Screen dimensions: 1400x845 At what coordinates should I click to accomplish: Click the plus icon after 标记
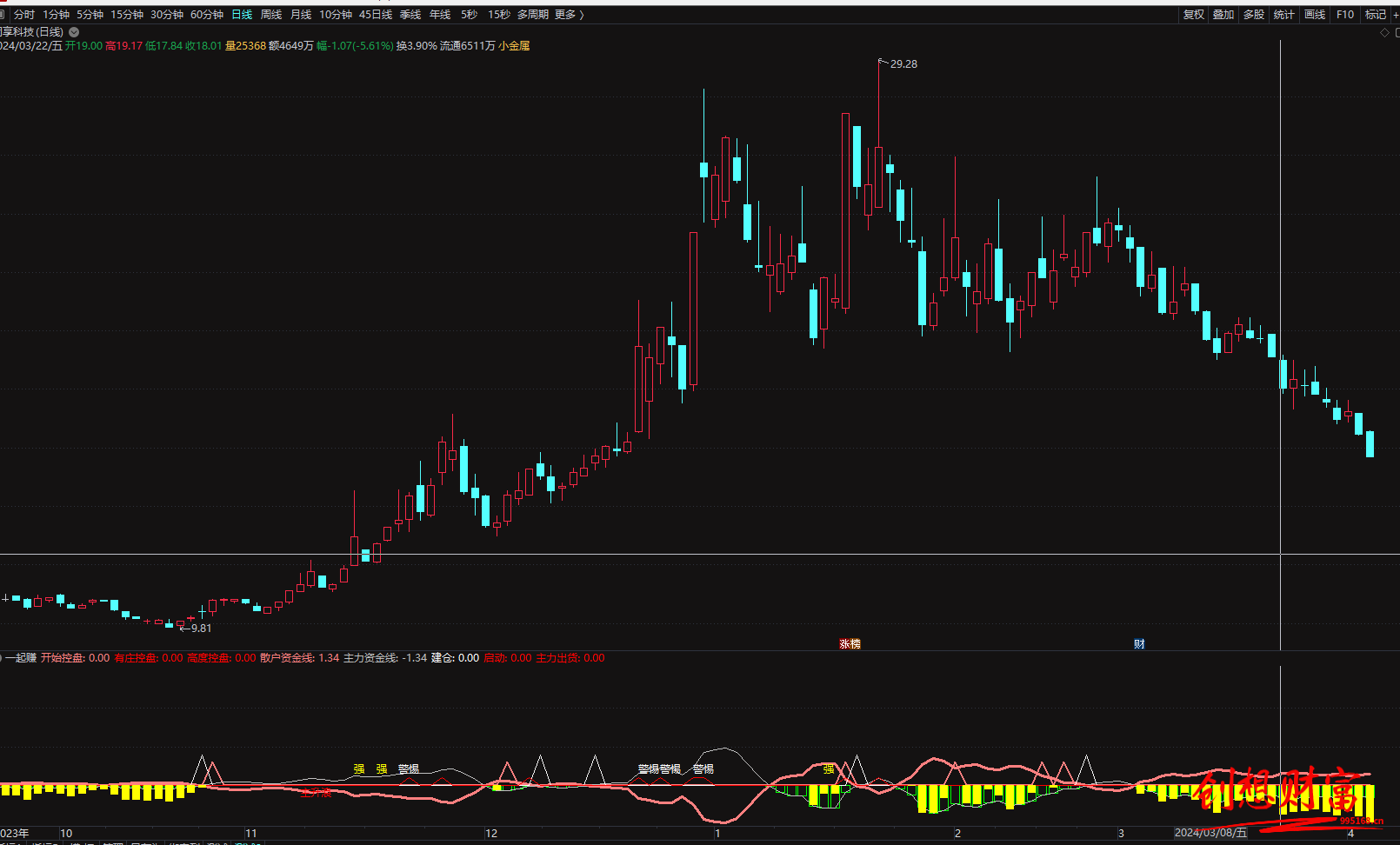tap(1396, 15)
